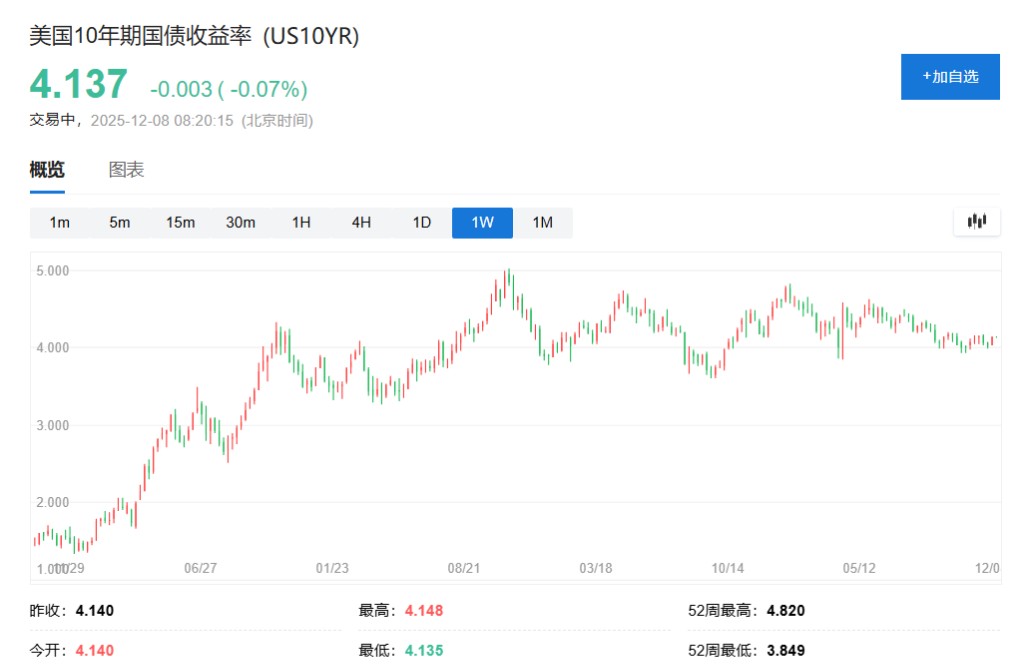Click the US10YR title heading
Viewport: 1024px width, 669px height.
point(194,36)
